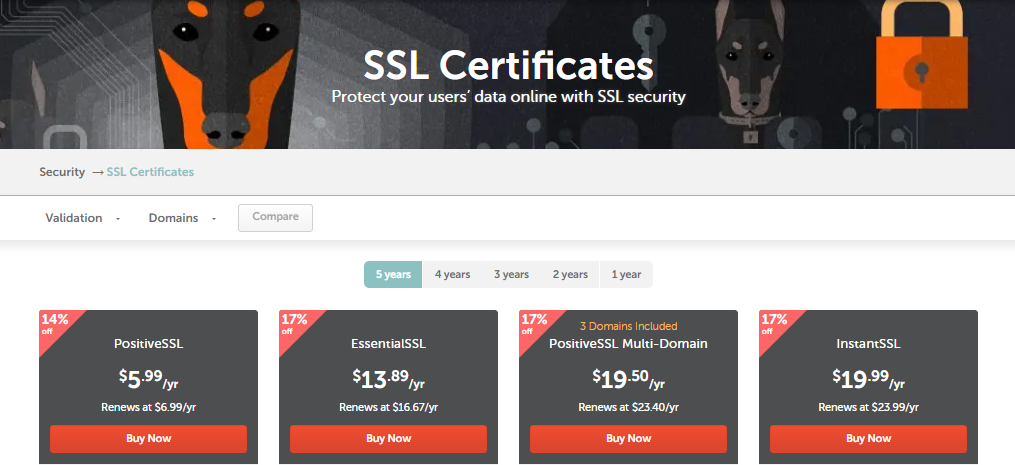Click the 'Renews at $23.40/yr' text

click(629, 407)
